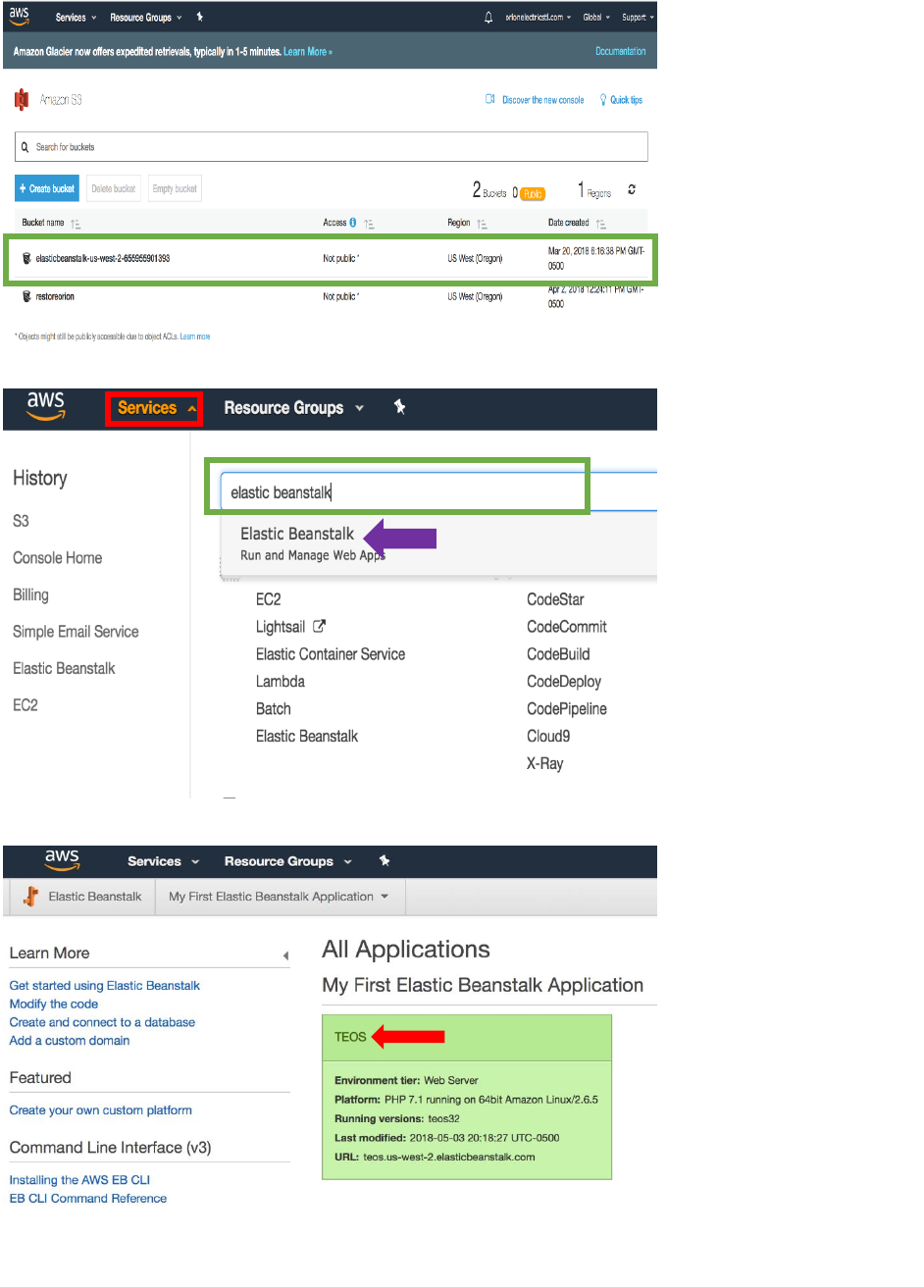The width and height of the screenshot is (924, 1288).
Task: Click Learn more link under bucket list
Action: click(194, 336)
